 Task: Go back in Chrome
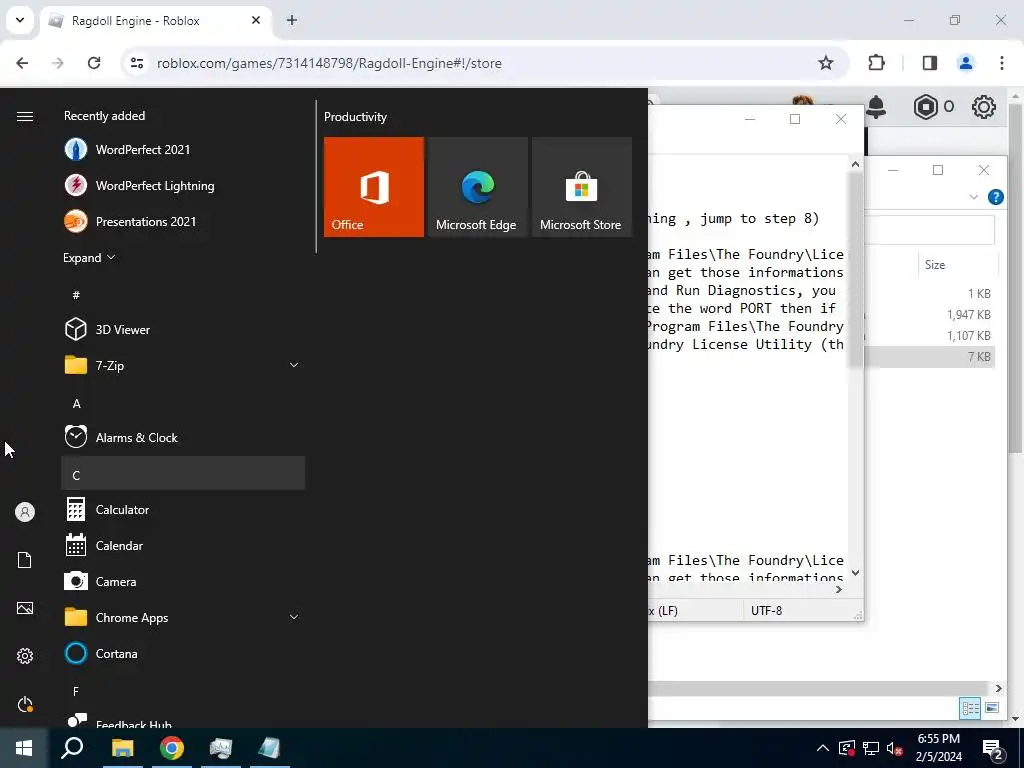22,63
